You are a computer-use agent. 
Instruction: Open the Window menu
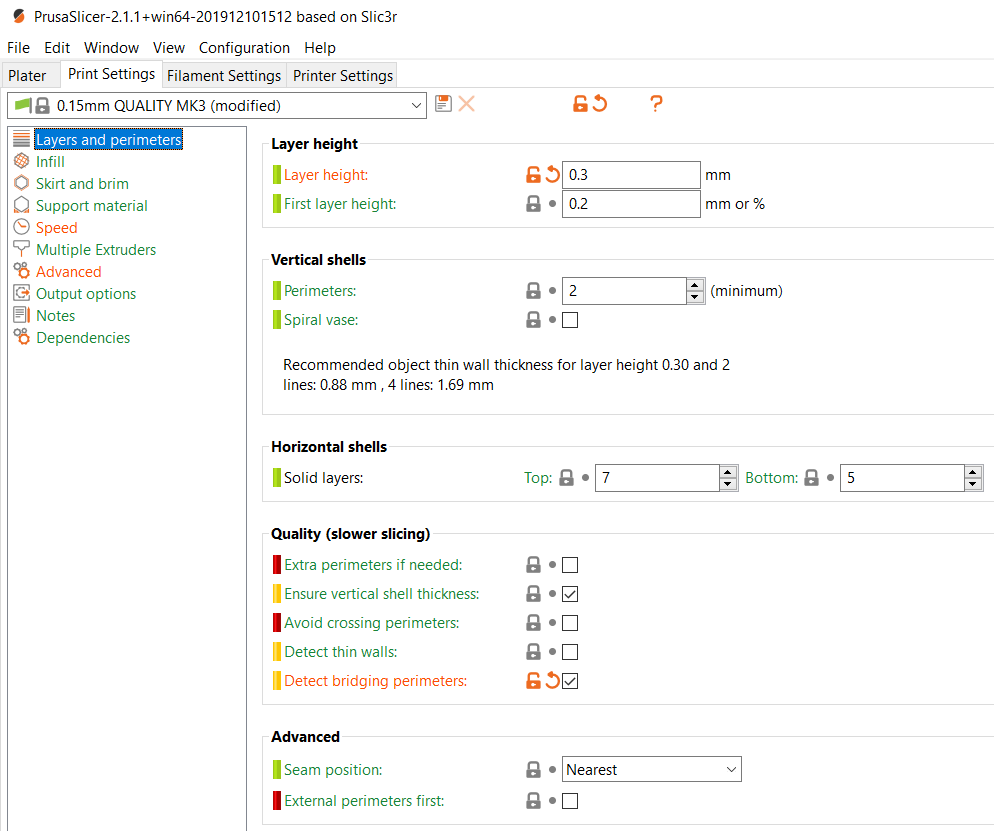coord(111,48)
